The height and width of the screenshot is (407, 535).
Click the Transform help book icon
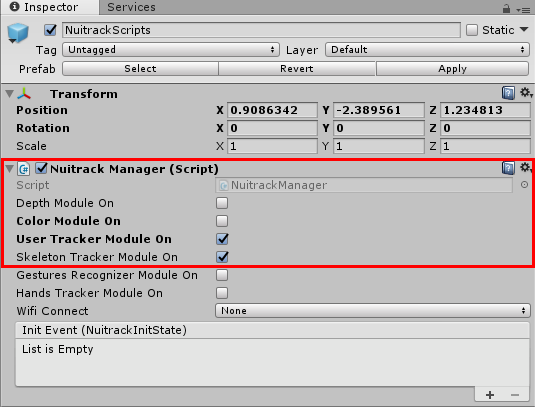(508, 93)
